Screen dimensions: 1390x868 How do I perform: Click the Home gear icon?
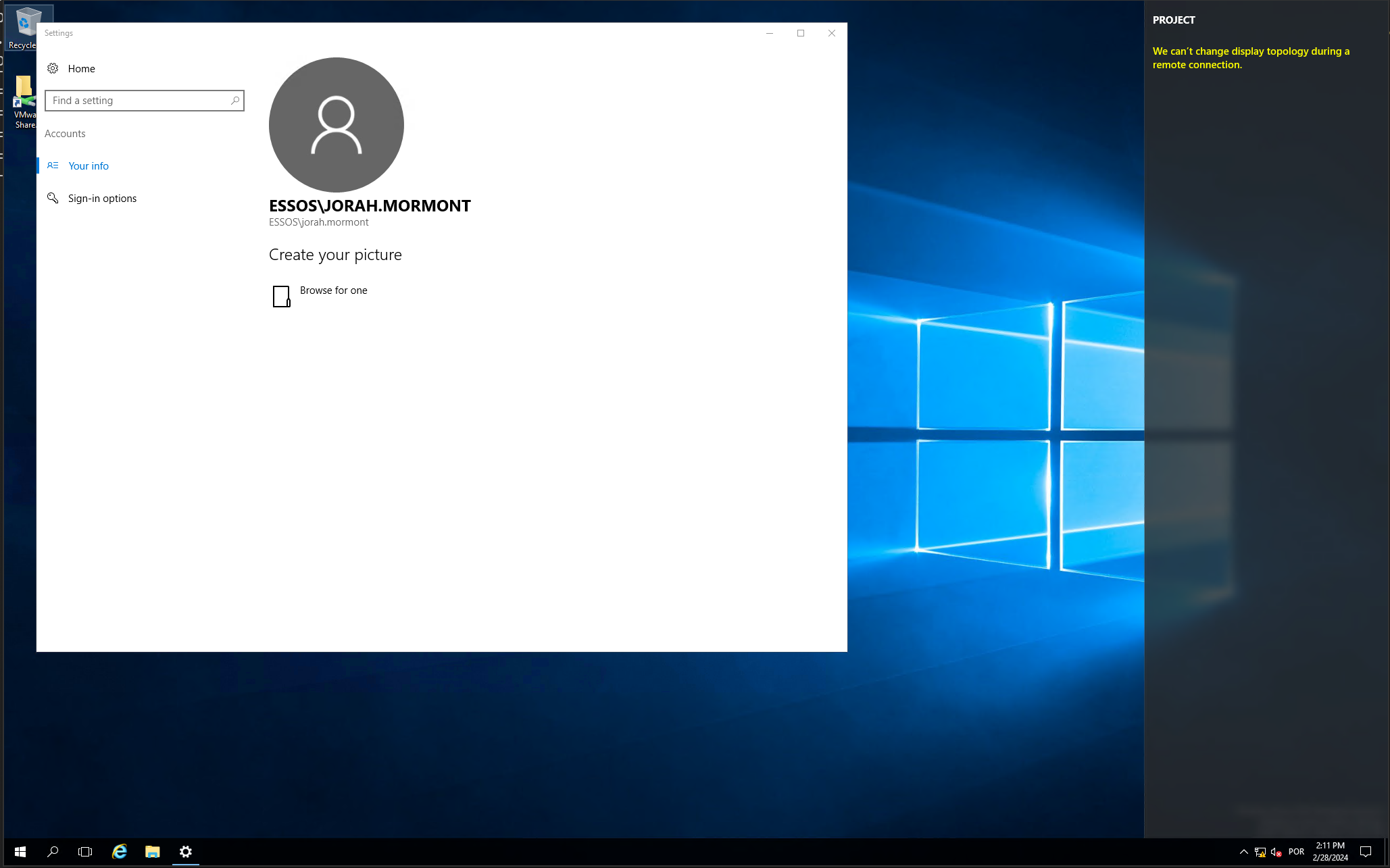tap(53, 68)
